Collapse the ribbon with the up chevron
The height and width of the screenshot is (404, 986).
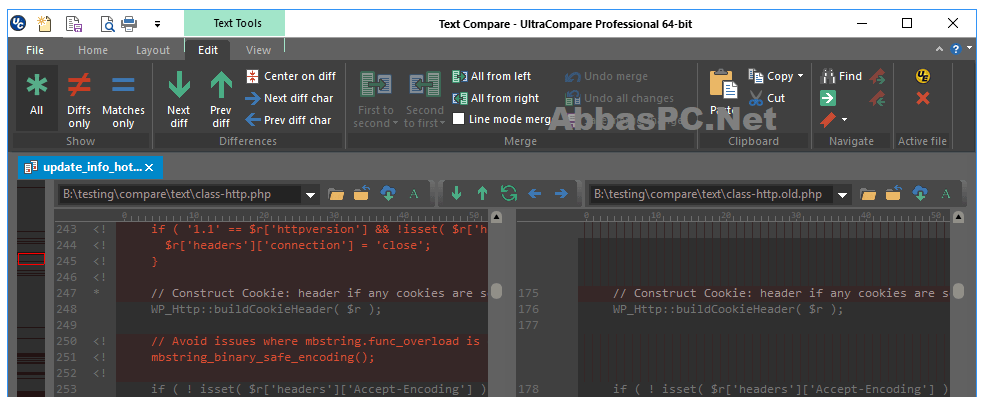click(x=939, y=49)
